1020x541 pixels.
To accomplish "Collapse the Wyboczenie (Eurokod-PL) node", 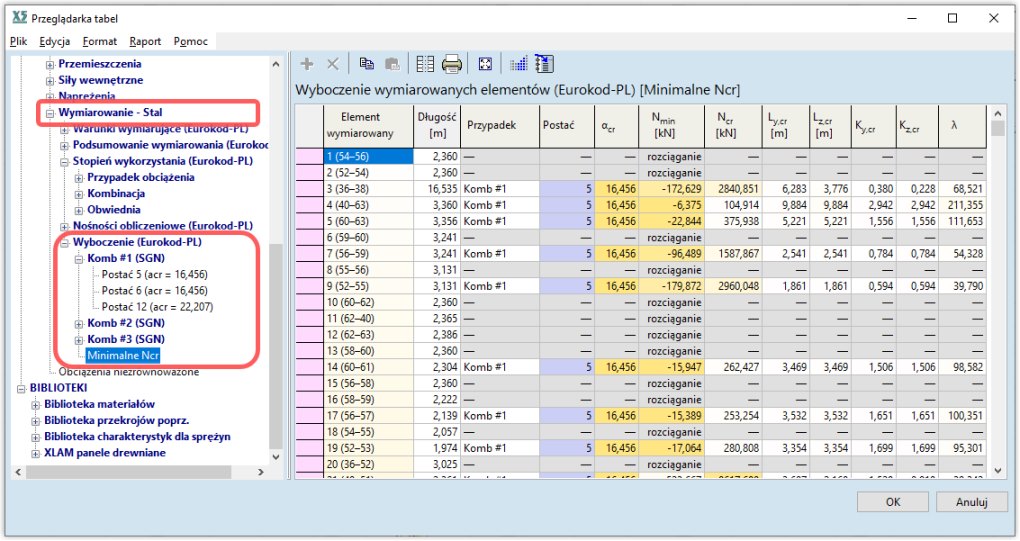I will (x=65, y=242).
